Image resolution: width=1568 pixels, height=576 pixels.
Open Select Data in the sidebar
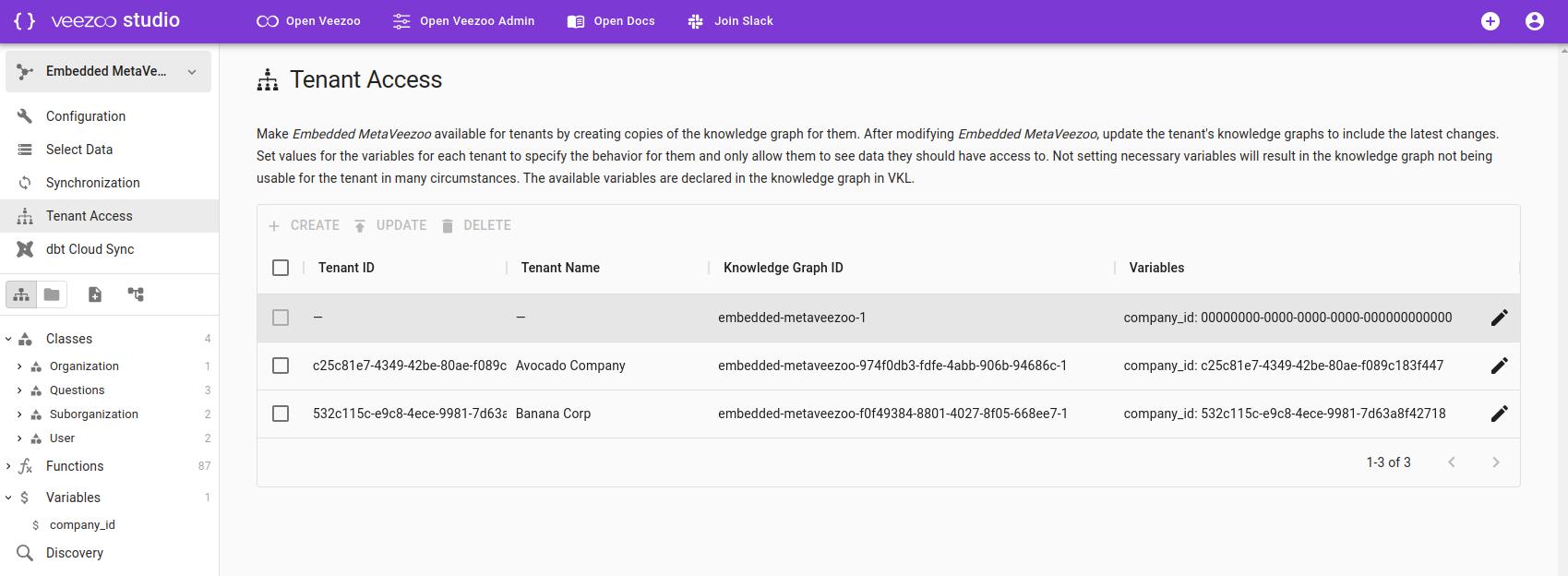point(109,150)
